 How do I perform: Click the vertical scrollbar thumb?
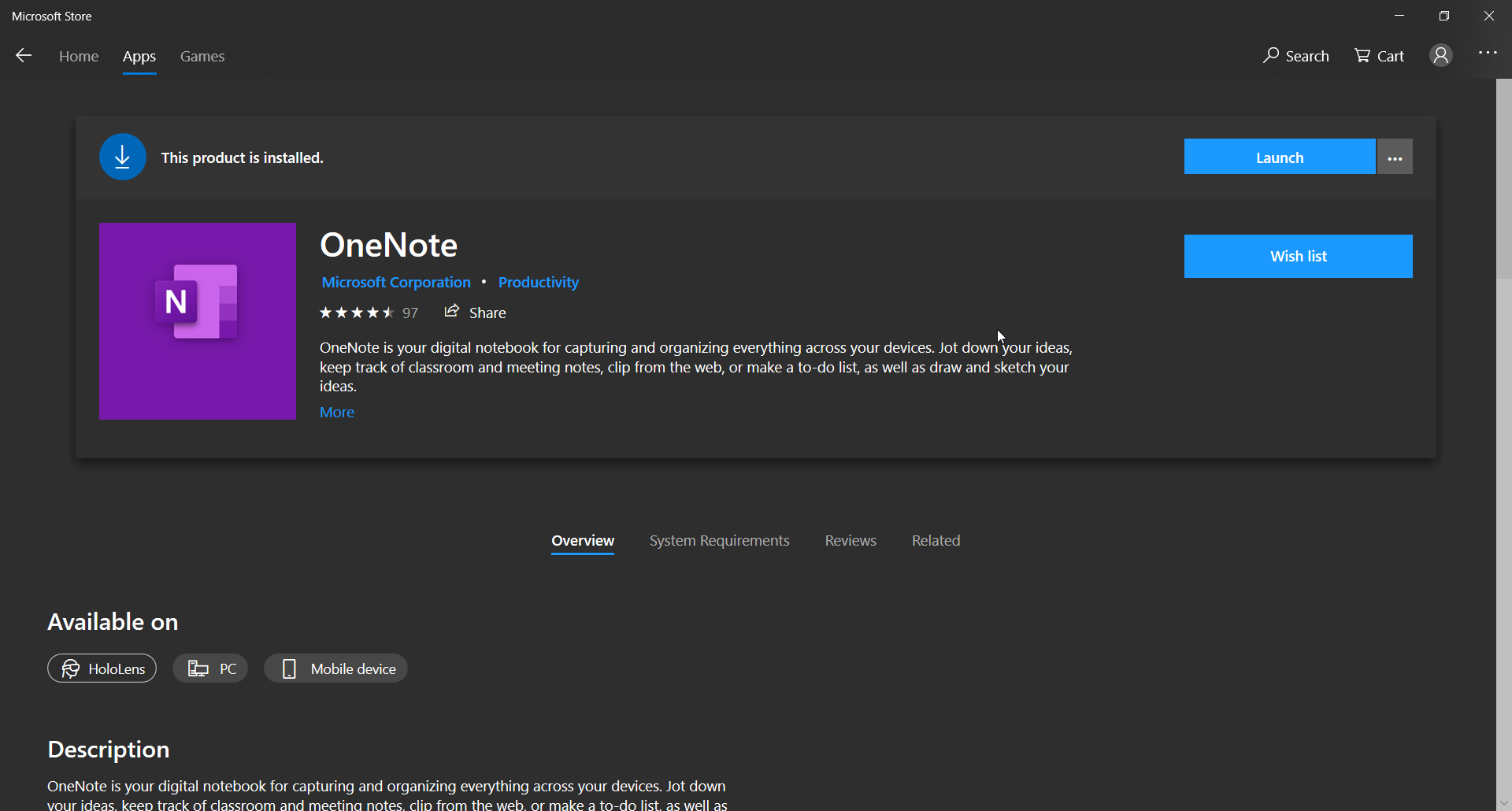[x=1504, y=179]
